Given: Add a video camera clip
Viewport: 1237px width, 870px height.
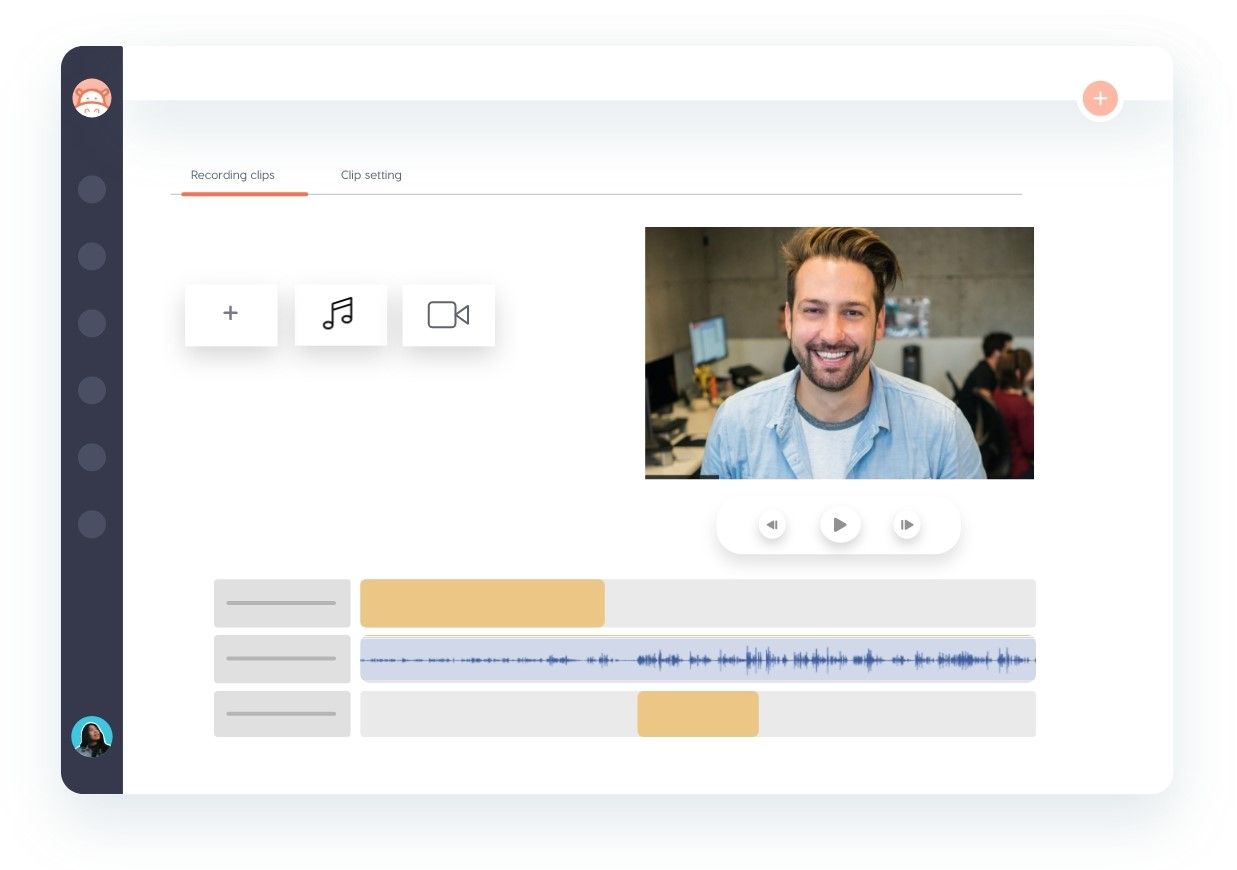Looking at the screenshot, I should click(x=448, y=315).
